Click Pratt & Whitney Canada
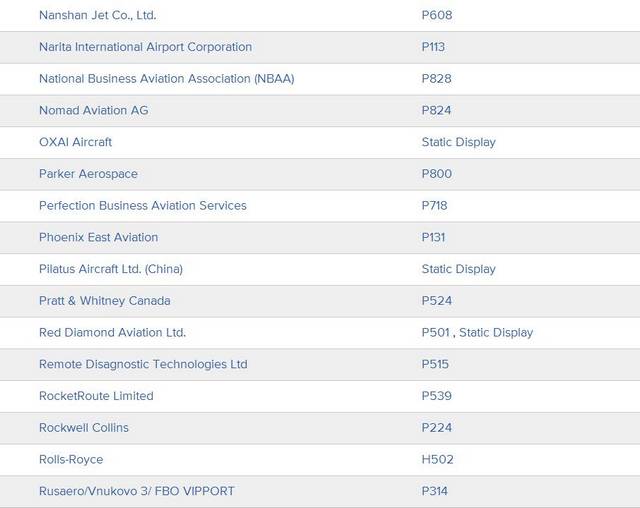The width and height of the screenshot is (640, 508). coord(104,301)
